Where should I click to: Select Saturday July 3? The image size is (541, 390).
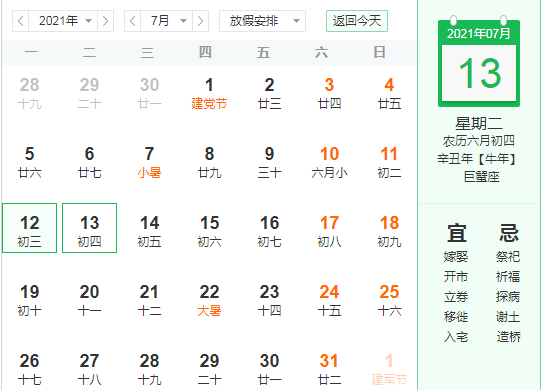tap(329, 93)
